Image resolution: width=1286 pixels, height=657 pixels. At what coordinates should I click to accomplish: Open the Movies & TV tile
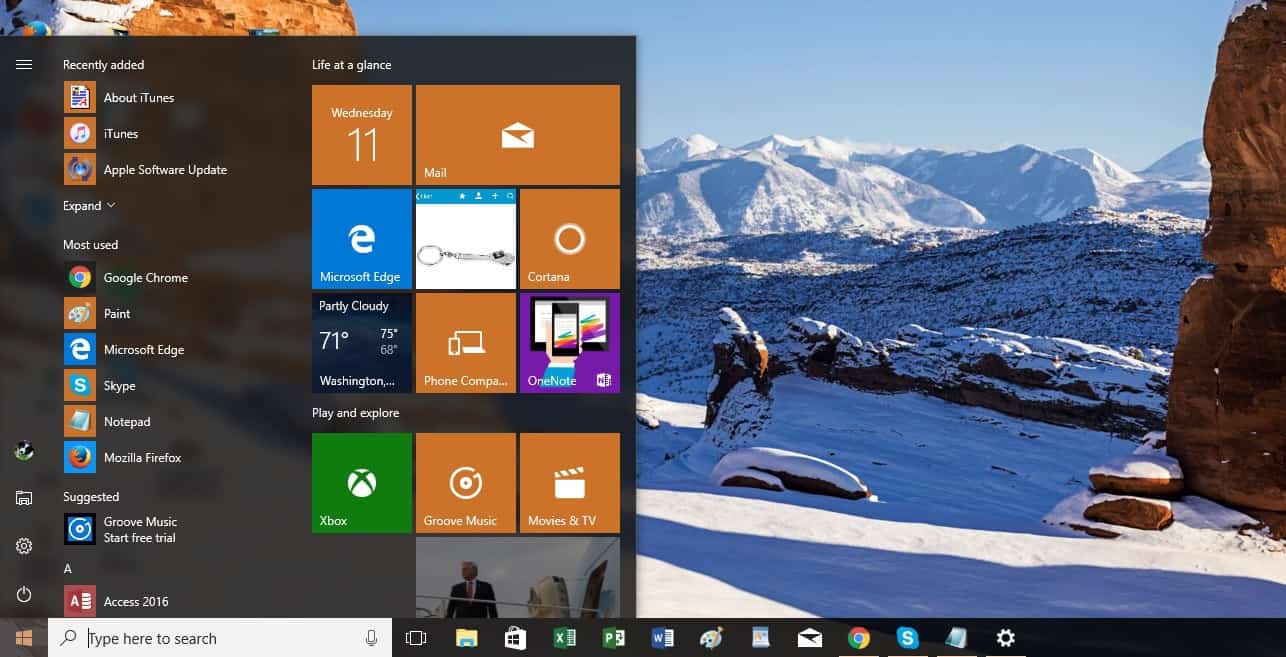[x=570, y=483]
